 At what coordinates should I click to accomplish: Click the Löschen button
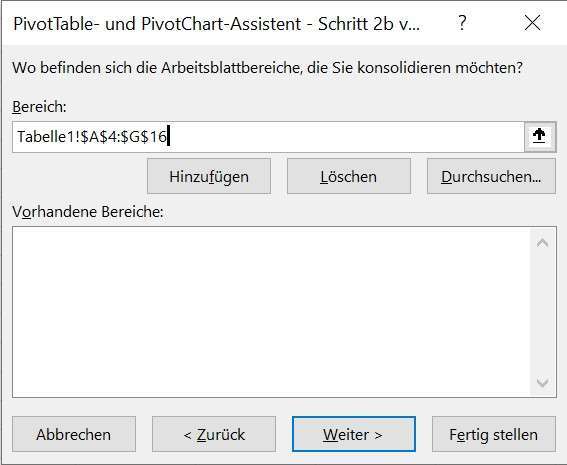point(349,176)
